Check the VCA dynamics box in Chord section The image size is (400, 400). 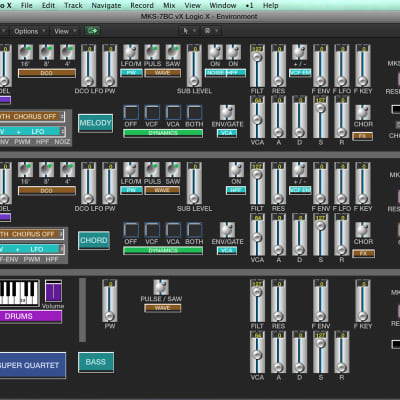tap(173, 230)
